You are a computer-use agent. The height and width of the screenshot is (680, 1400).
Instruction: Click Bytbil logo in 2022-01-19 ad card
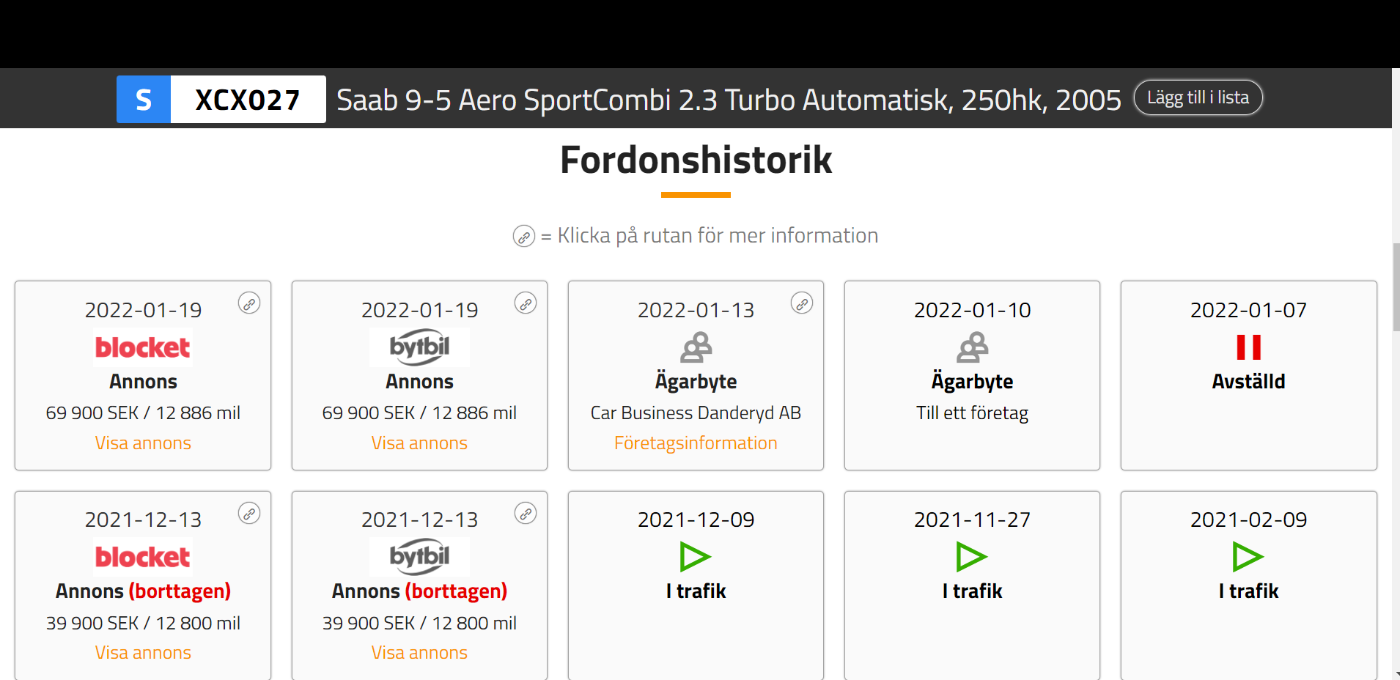[419, 347]
